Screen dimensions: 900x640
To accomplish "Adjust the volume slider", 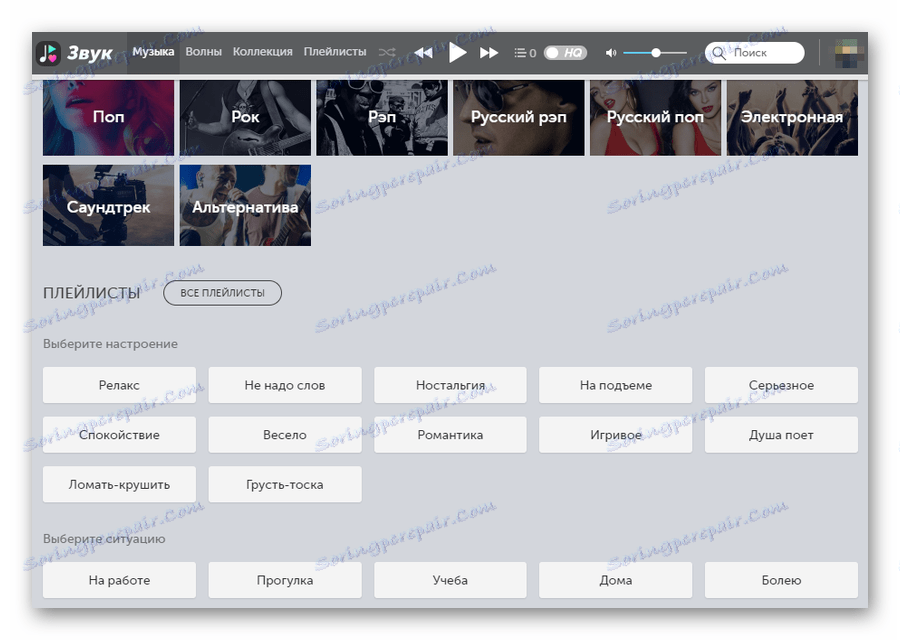I will tap(655, 53).
